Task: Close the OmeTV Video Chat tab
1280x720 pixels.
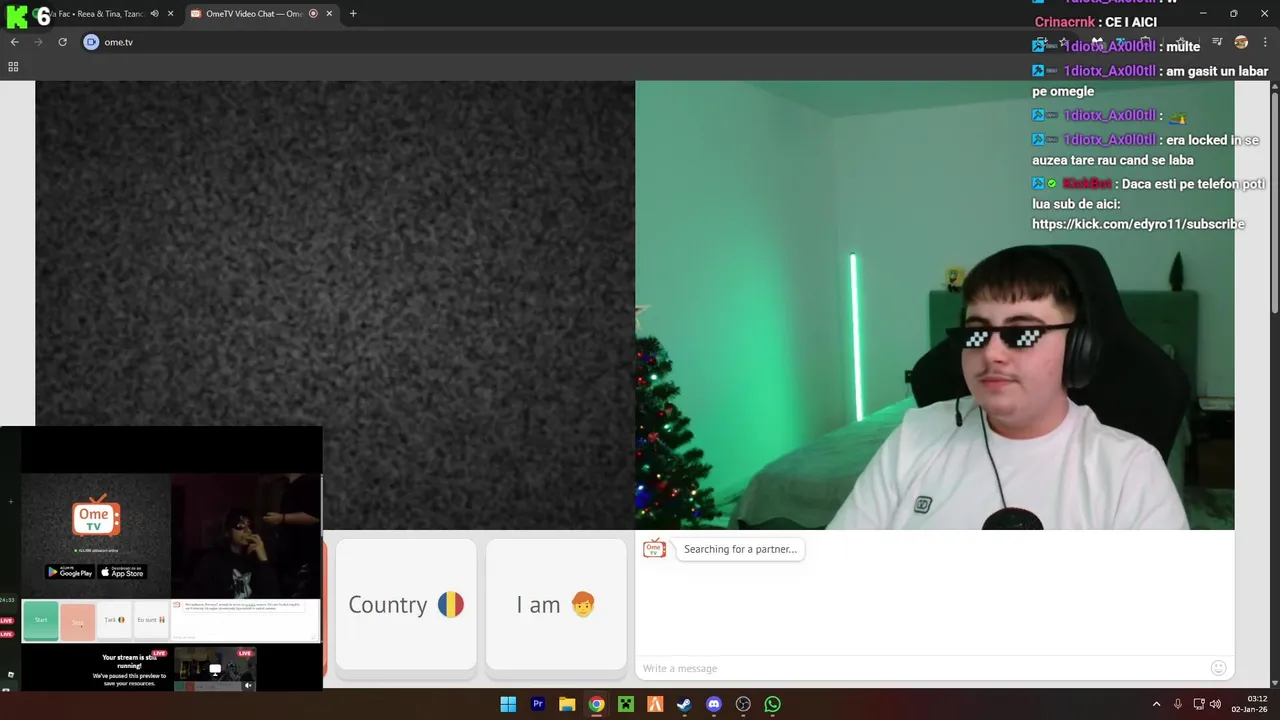Action: point(329,14)
